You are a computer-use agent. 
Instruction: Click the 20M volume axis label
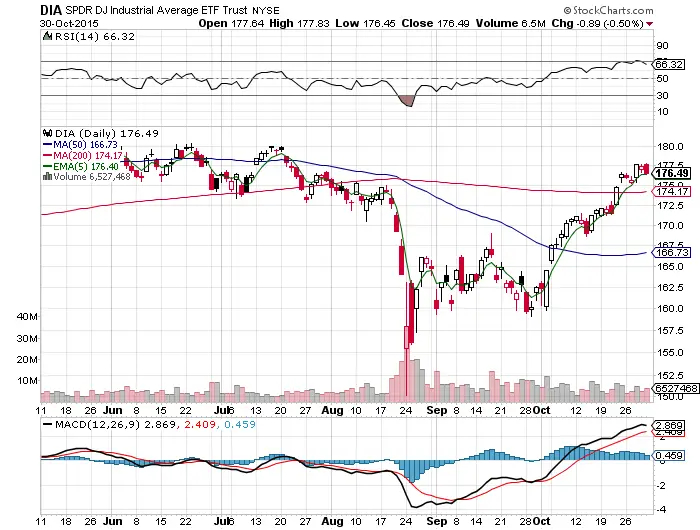pos(27,359)
